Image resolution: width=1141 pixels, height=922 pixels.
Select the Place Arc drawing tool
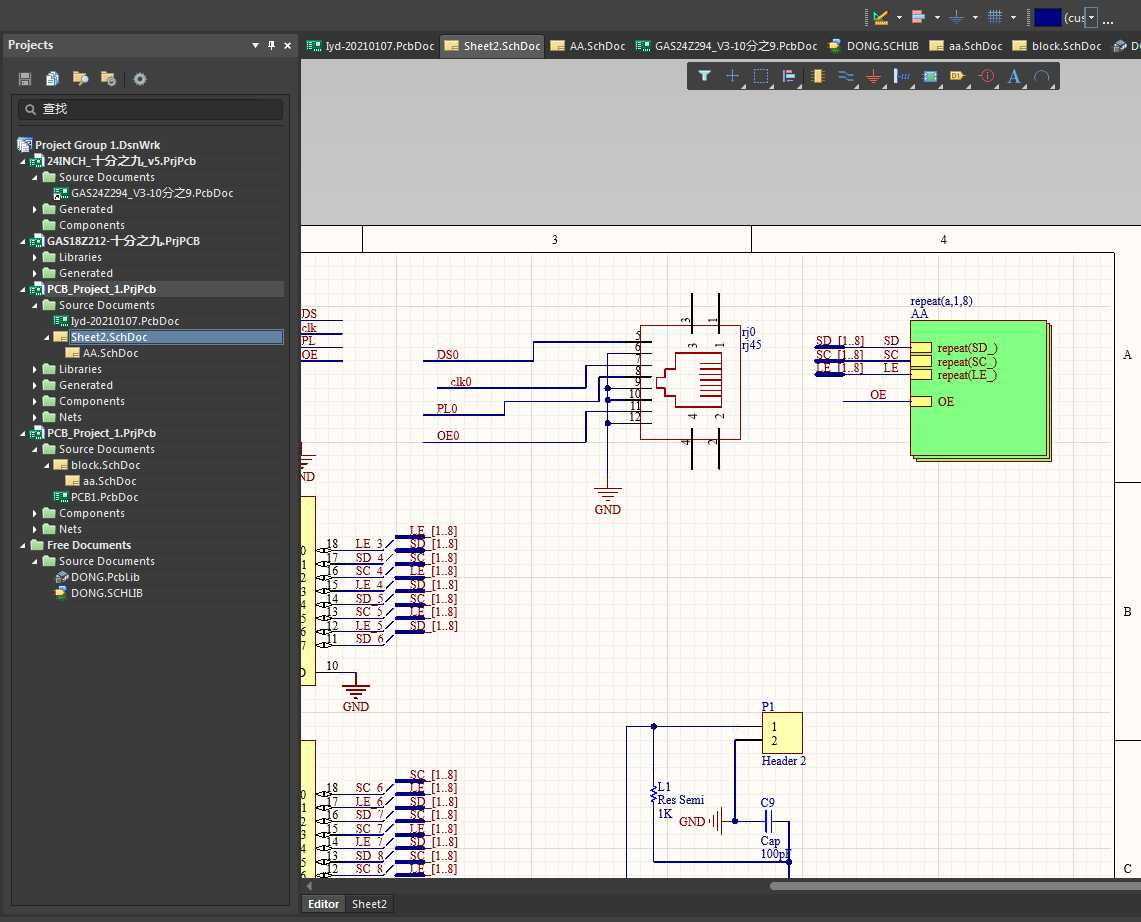pos(1042,76)
